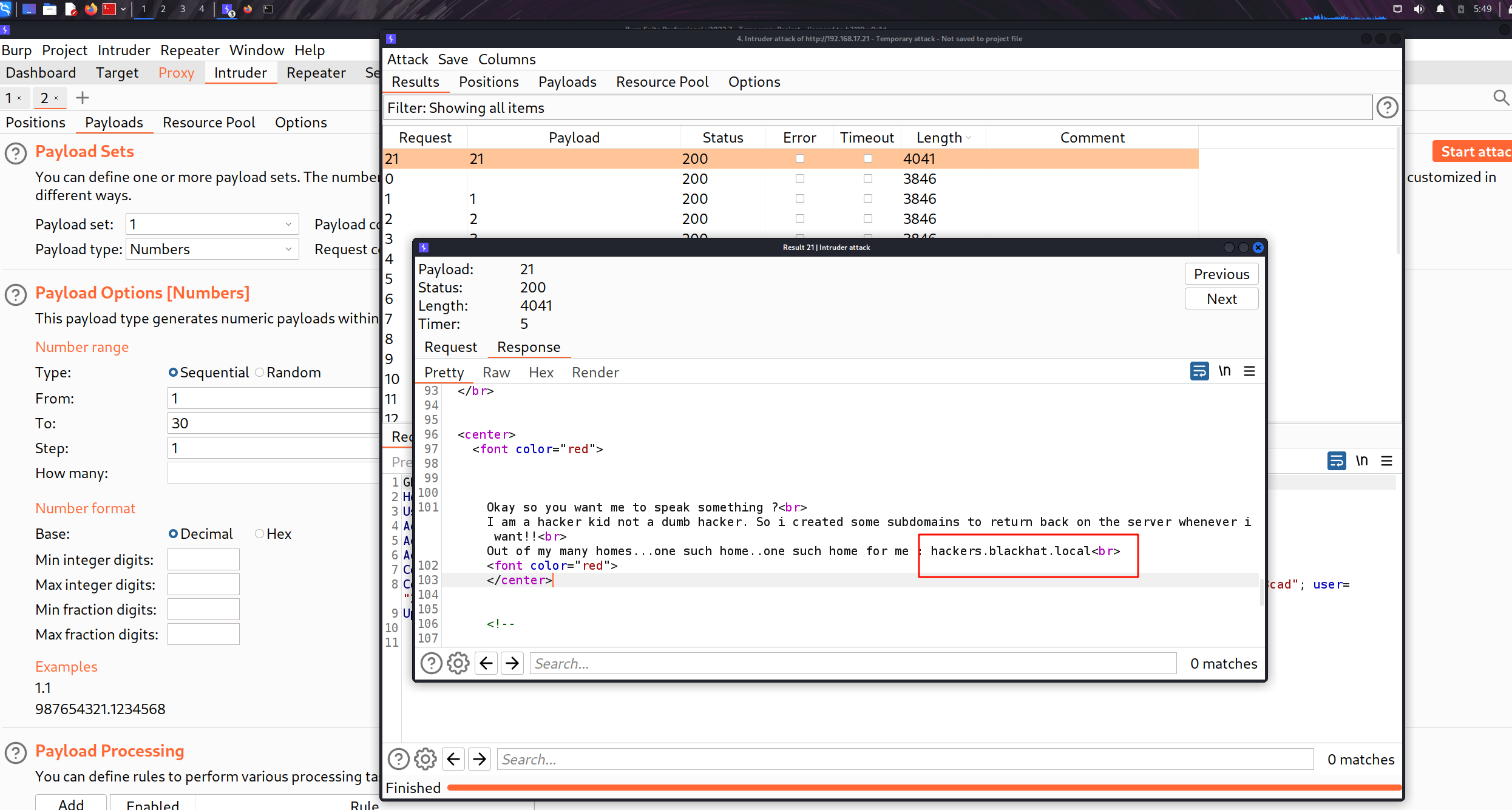Toggle word wrap icon in Result 21 response

(1199, 371)
